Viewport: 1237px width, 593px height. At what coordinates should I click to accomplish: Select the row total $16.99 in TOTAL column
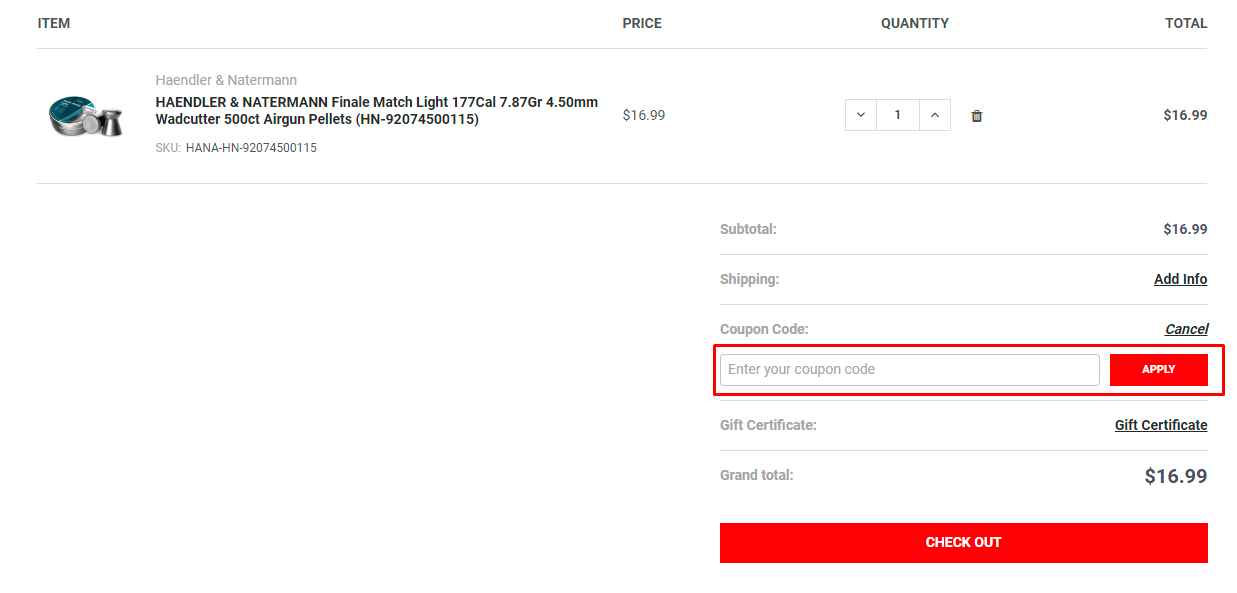coord(1185,115)
